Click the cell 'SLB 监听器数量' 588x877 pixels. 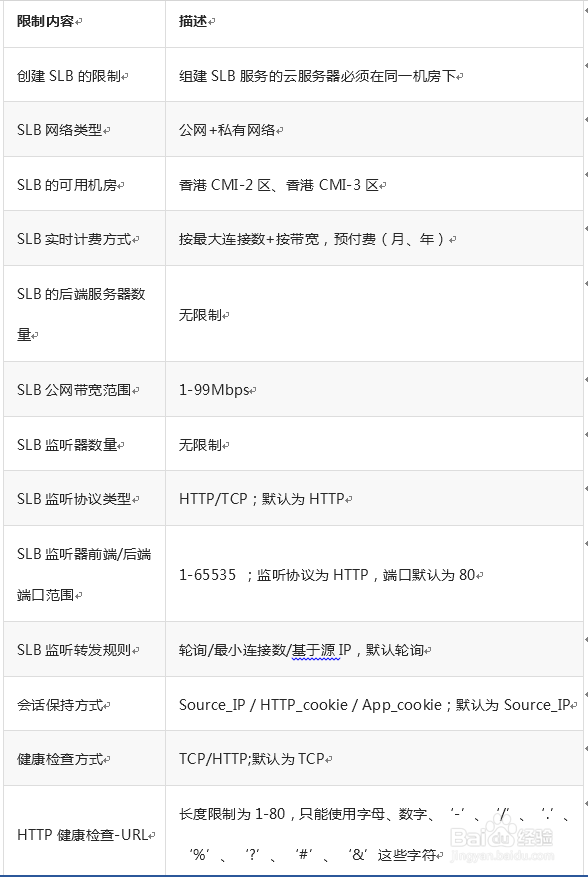(x=84, y=444)
